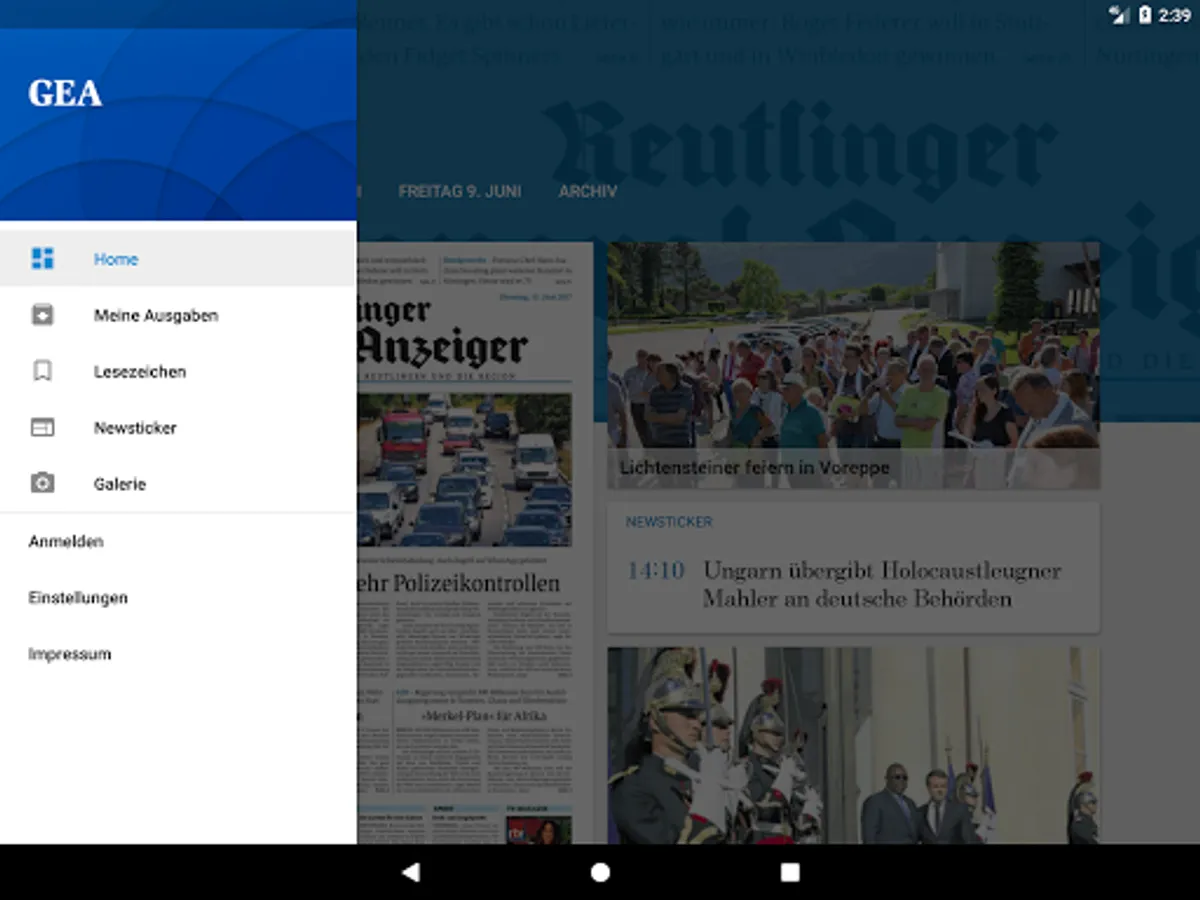Open Galerie menu entry
The image size is (1200, 900).
click(178, 483)
